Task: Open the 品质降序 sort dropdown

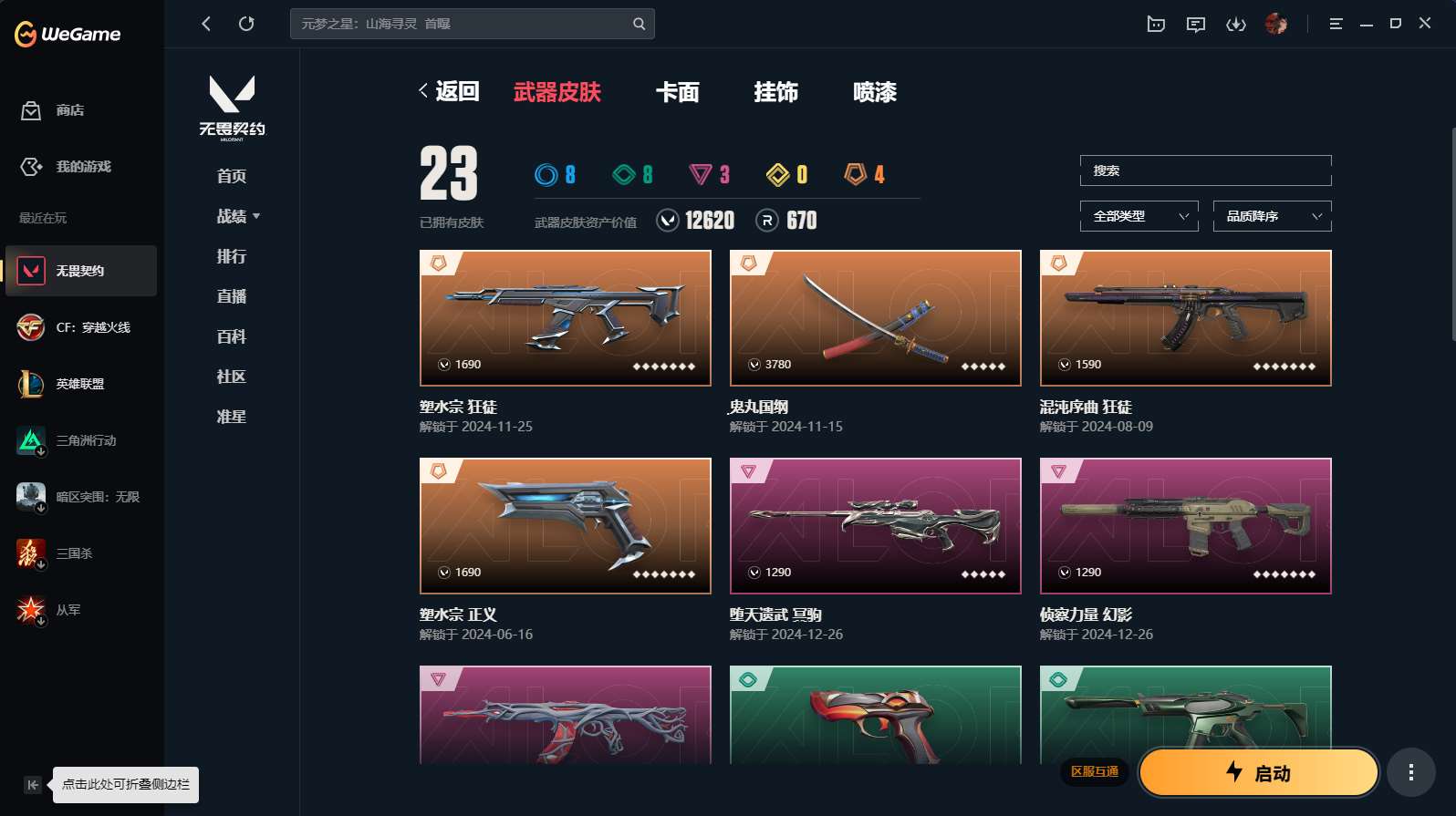Action: pos(1273,216)
